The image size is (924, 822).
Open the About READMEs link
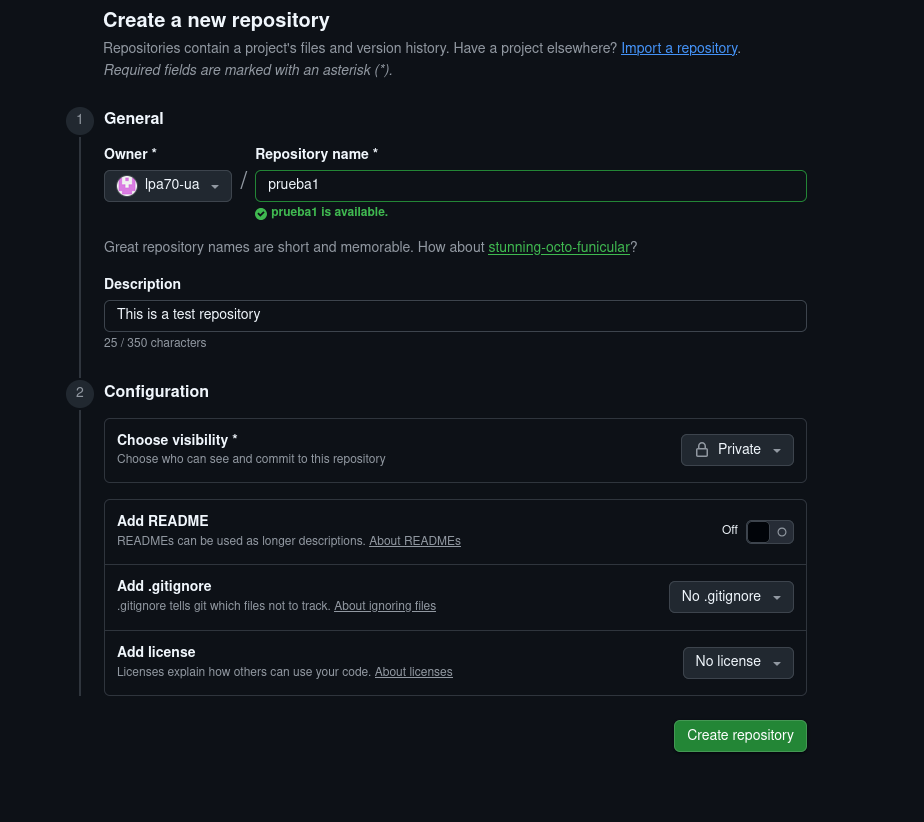tap(414, 541)
